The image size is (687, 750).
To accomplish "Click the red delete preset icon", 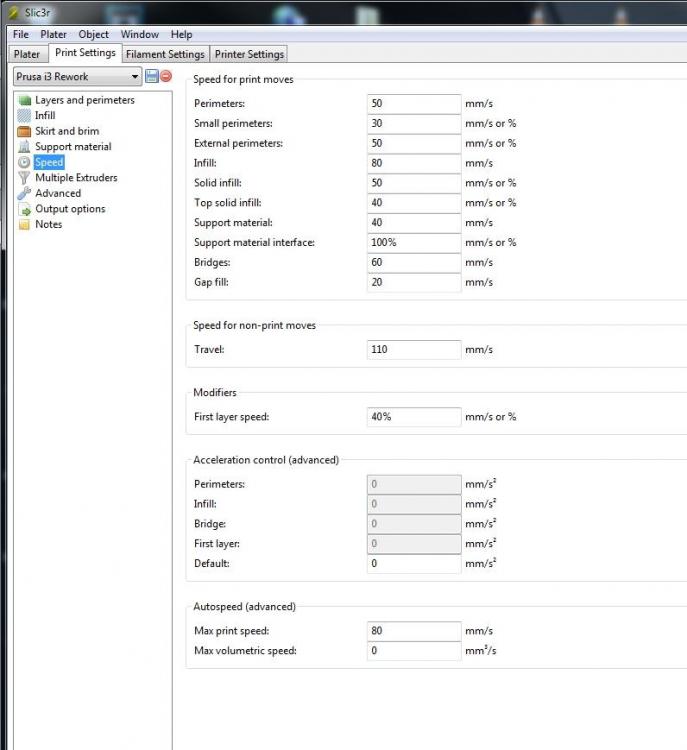I will pyautogui.click(x=166, y=76).
